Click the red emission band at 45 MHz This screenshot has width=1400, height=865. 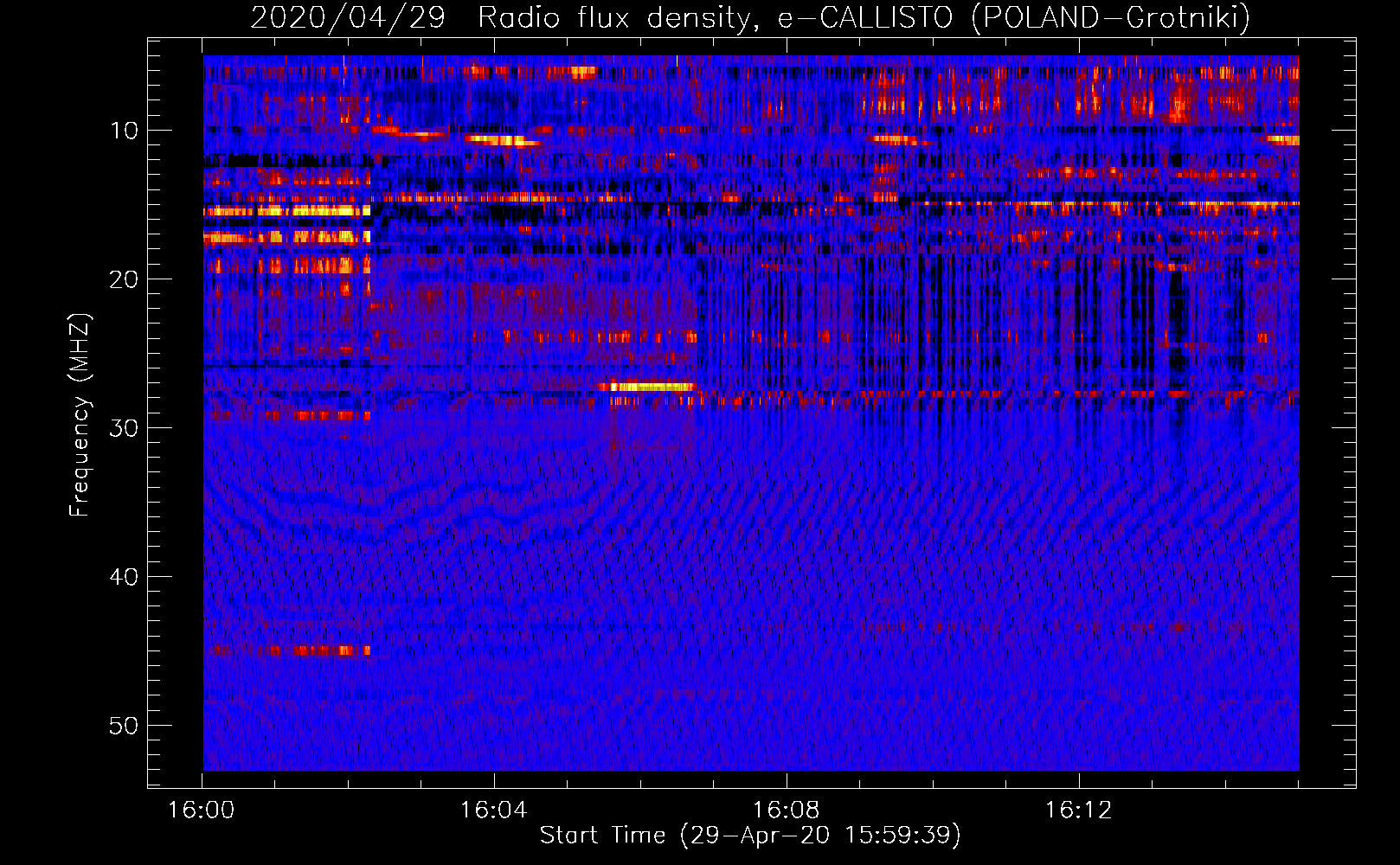click(292, 650)
